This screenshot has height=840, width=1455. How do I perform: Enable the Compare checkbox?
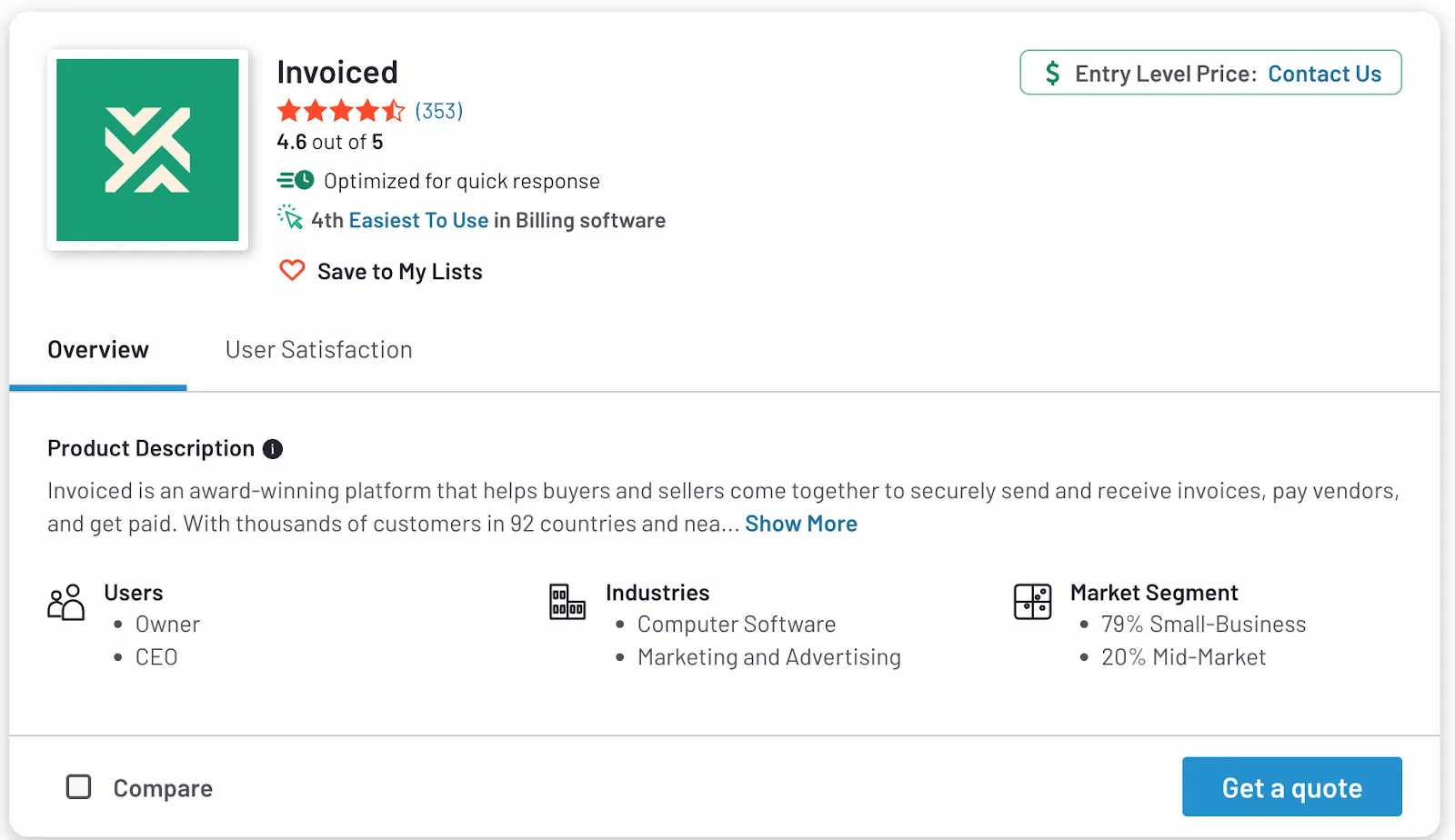tap(78, 786)
